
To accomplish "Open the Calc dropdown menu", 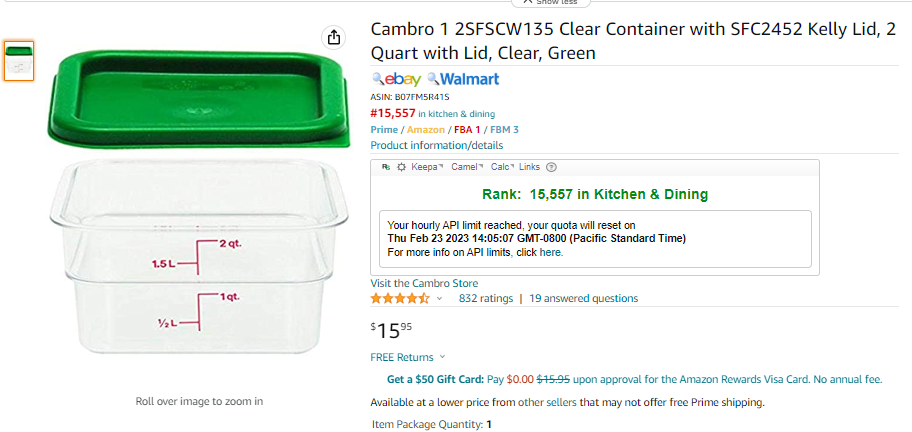I will click(503, 167).
